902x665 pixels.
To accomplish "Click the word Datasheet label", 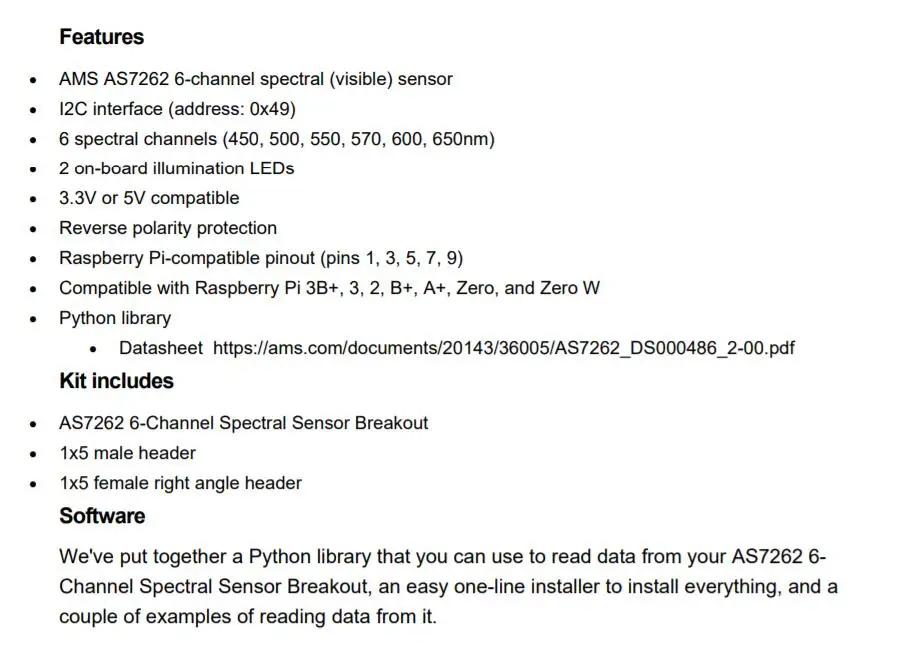I will coord(160,348).
